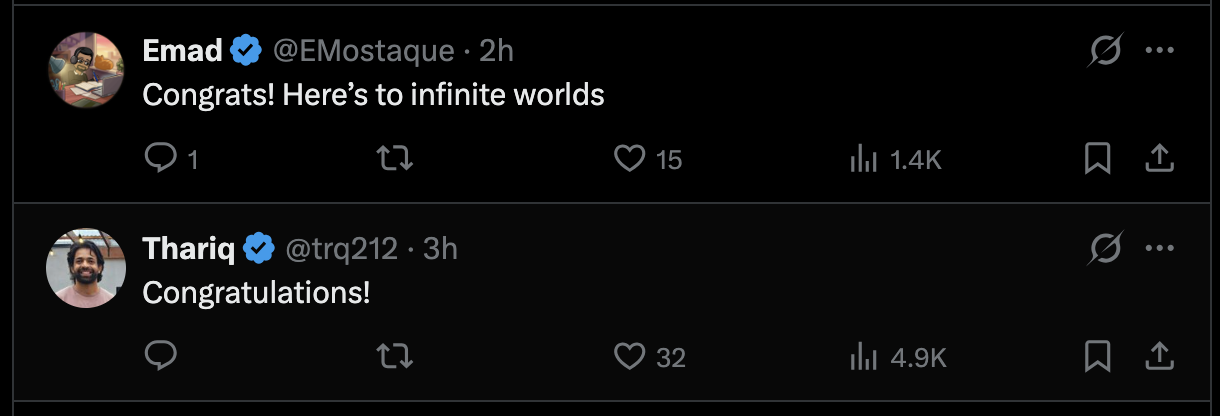Image resolution: width=1220 pixels, height=416 pixels.
Task: Visit the @EMostaque handle link
Action: 364,50
